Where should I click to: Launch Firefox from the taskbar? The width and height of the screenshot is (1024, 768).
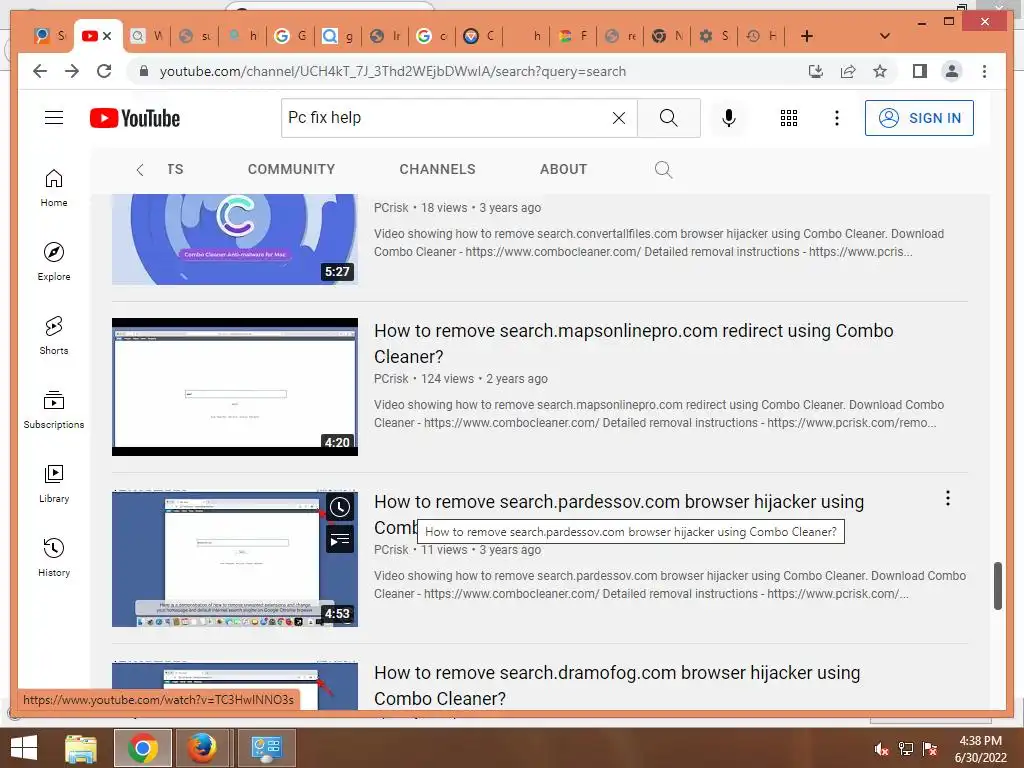pos(202,748)
